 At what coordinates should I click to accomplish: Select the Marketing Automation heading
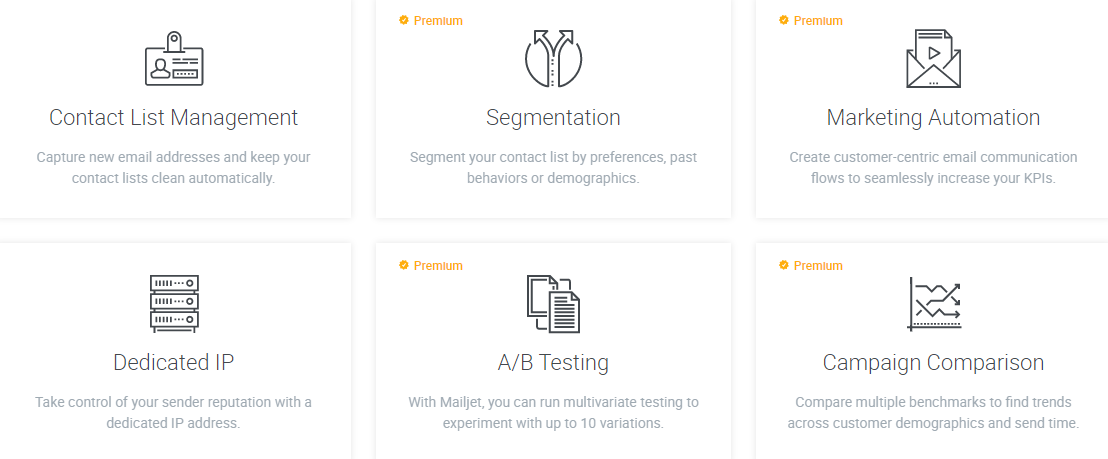pyautogui.click(x=933, y=117)
